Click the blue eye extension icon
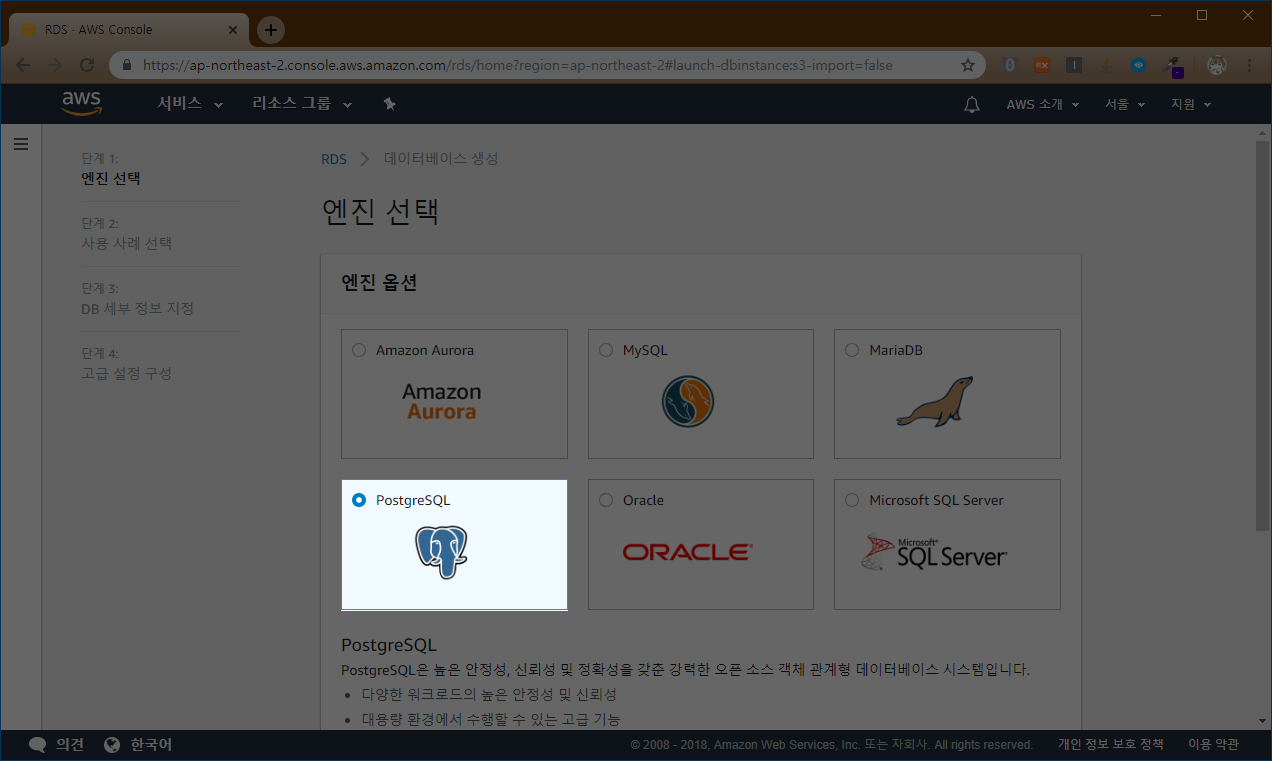1272x761 pixels. pyautogui.click(x=1139, y=65)
